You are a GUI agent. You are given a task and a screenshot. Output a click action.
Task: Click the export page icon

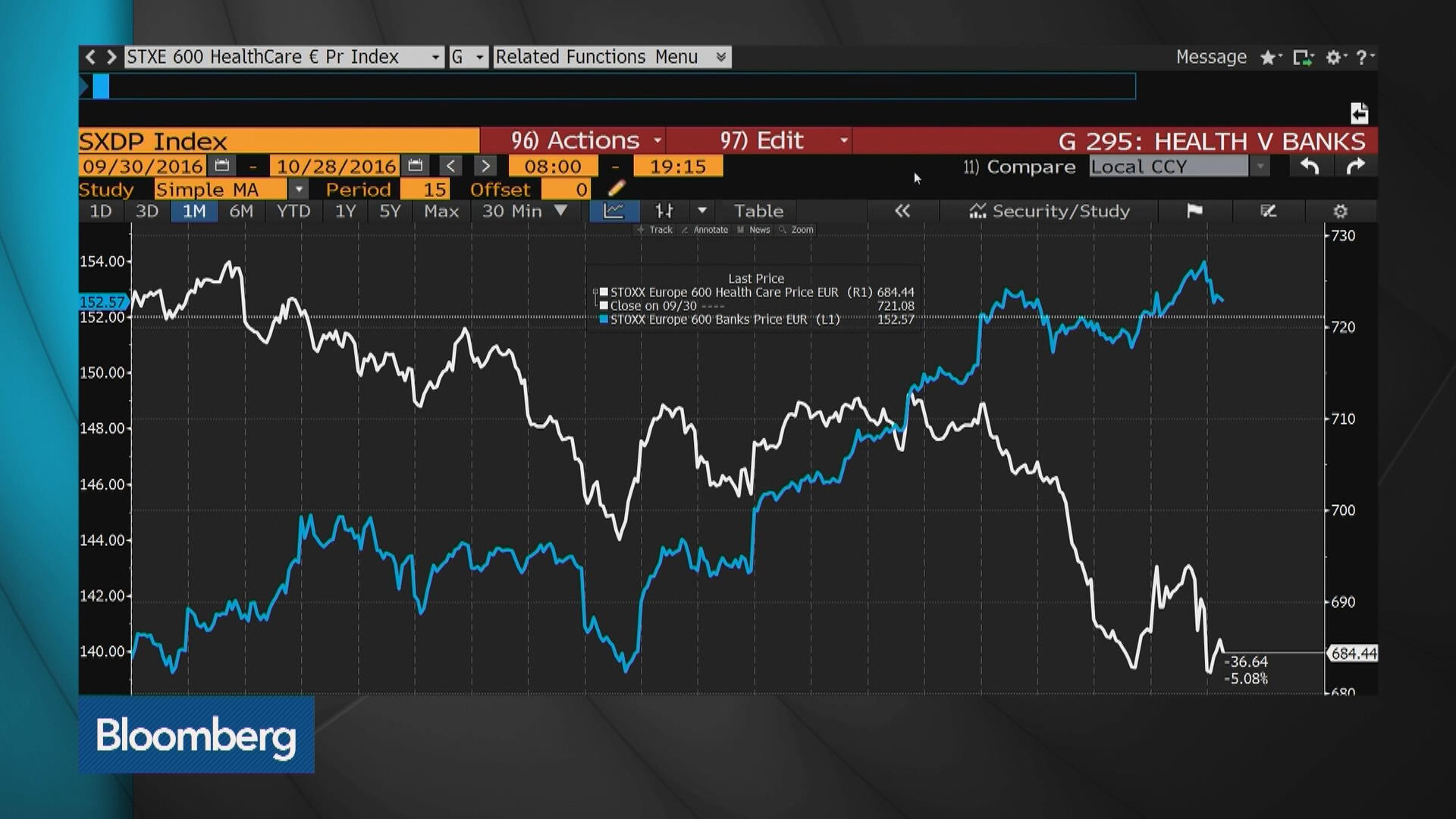click(x=1359, y=114)
